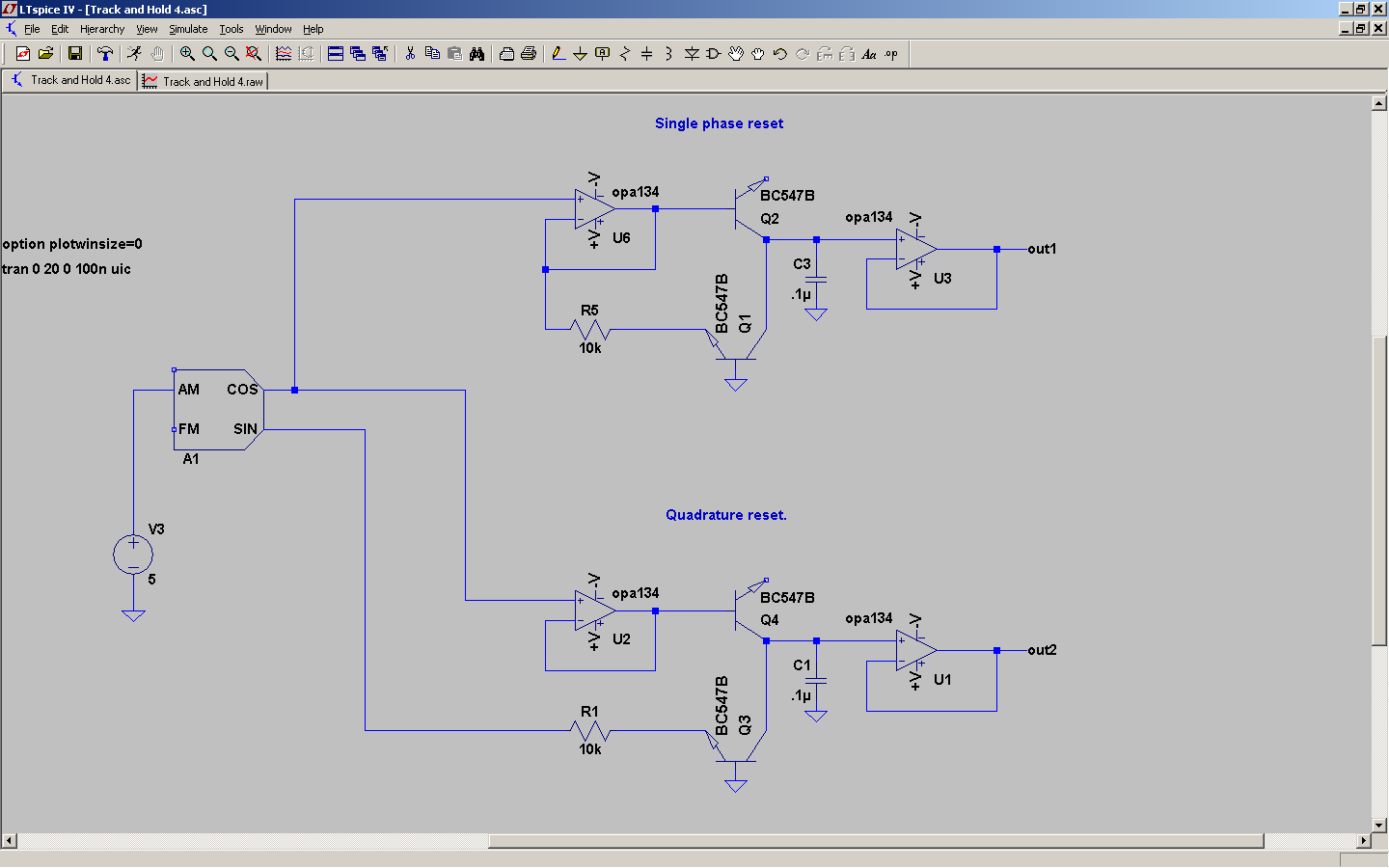
Task: Click the vertical scrollbar down arrow
Action: tap(1379, 826)
